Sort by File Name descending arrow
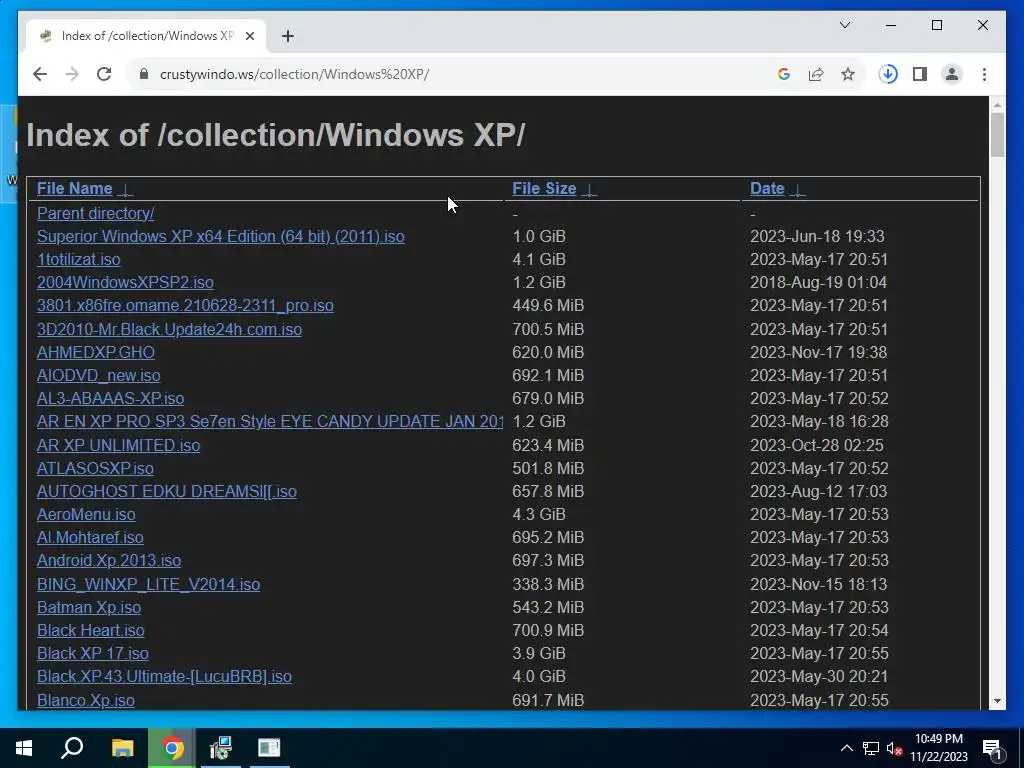The width and height of the screenshot is (1024, 768). 125,190
